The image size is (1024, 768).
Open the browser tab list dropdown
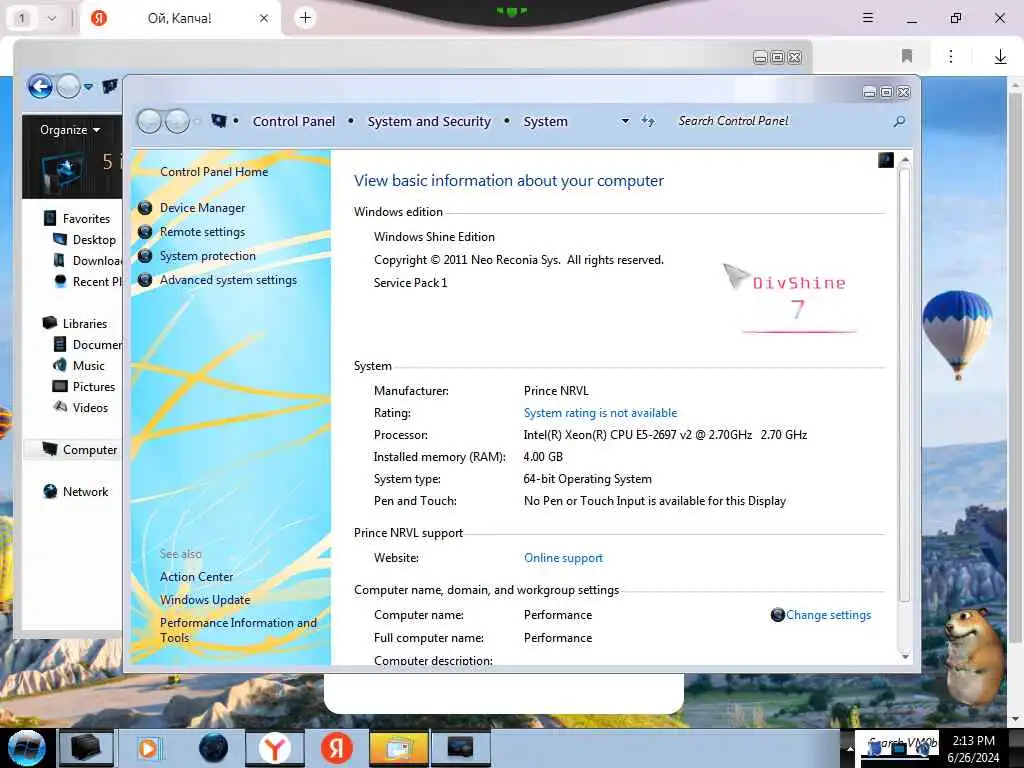52,18
